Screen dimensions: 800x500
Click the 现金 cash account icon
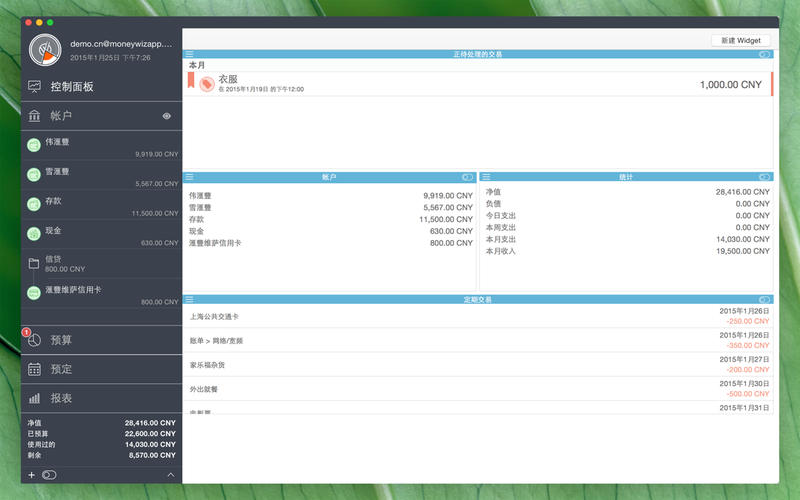(x=34, y=232)
